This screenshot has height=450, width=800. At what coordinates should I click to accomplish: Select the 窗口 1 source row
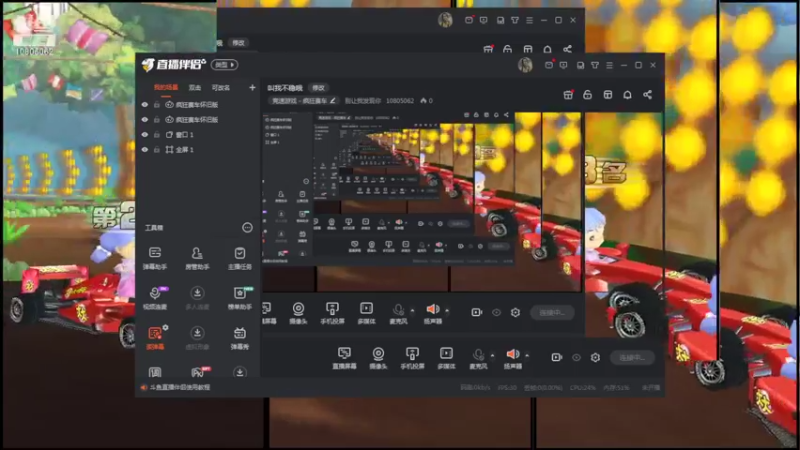(199, 135)
